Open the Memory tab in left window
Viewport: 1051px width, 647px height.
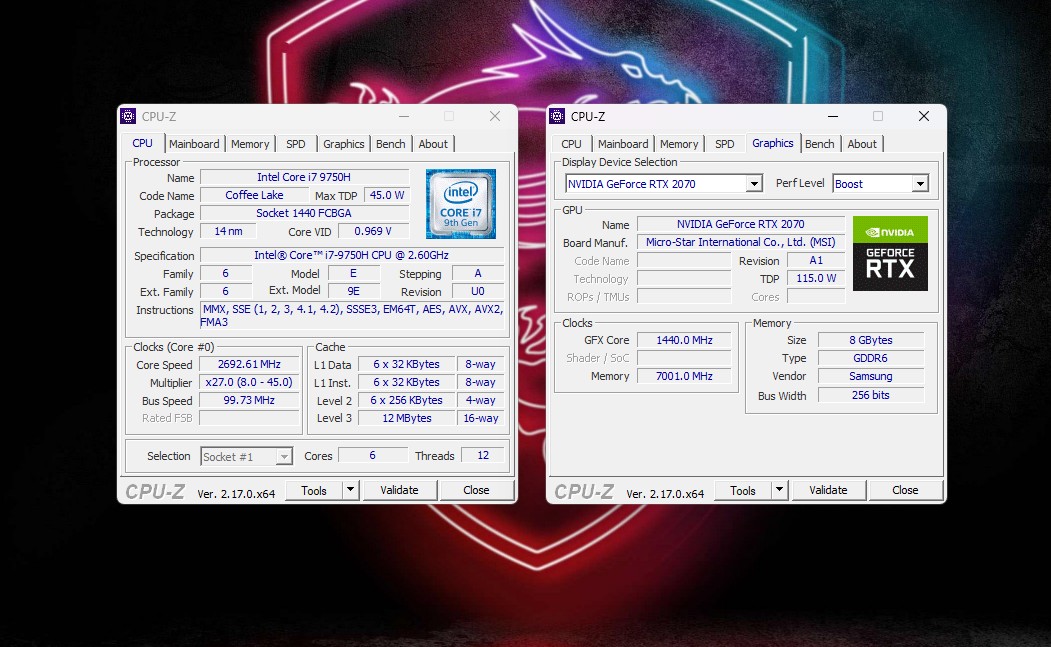tap(250, 144)
